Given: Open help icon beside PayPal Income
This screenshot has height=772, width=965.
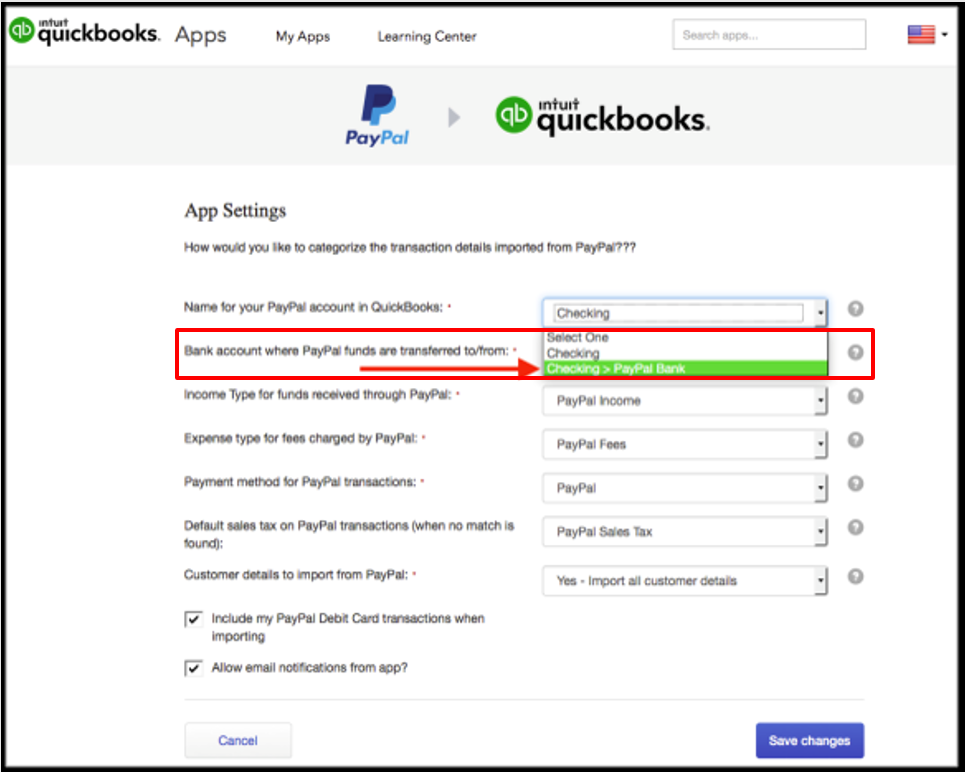Looking at the screenshot, I should (x=855, y=396).
